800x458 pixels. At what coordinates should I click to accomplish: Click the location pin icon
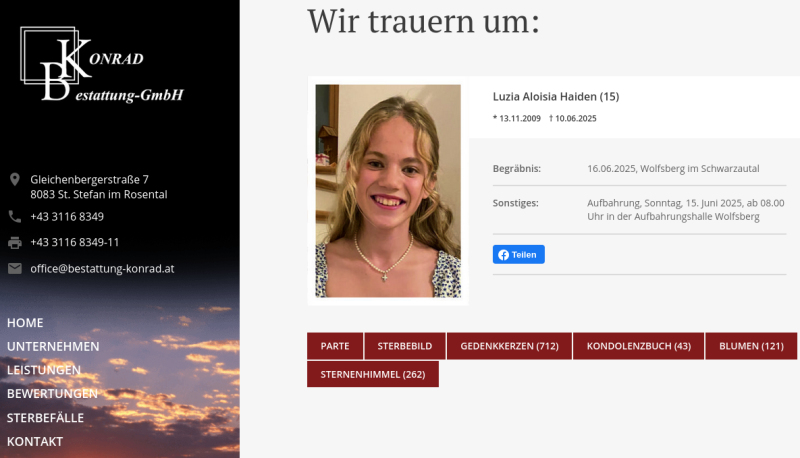tap(15, 180)
